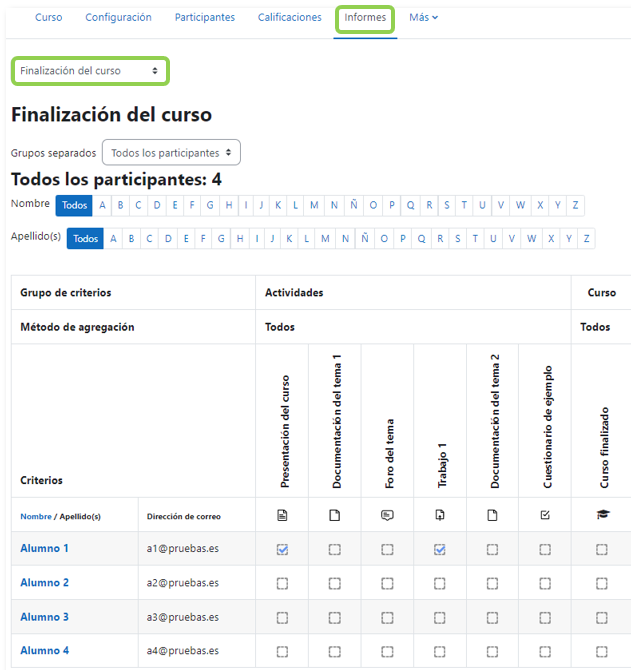Image resolution: width=631 pixels, height=670 pixels.
Task: Go to the Curso tab
Action: [48, 18]
